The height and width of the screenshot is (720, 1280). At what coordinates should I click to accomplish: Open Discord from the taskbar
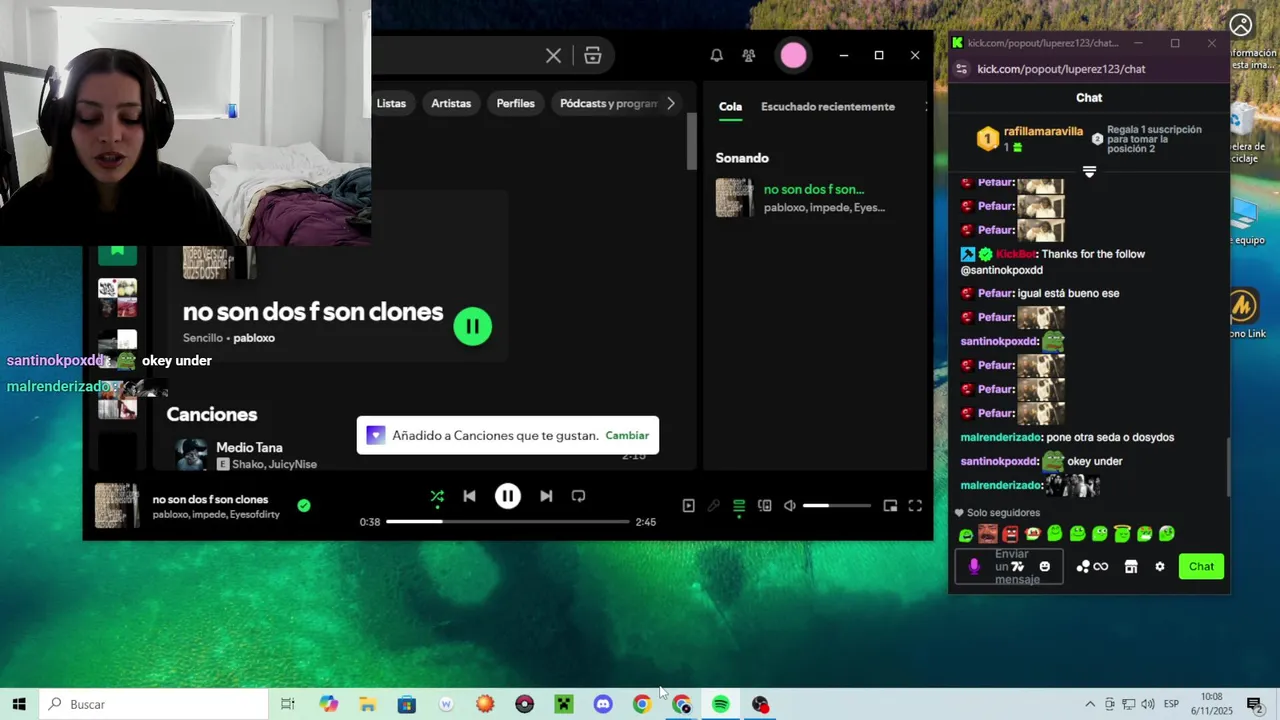[x=603, y=704]
